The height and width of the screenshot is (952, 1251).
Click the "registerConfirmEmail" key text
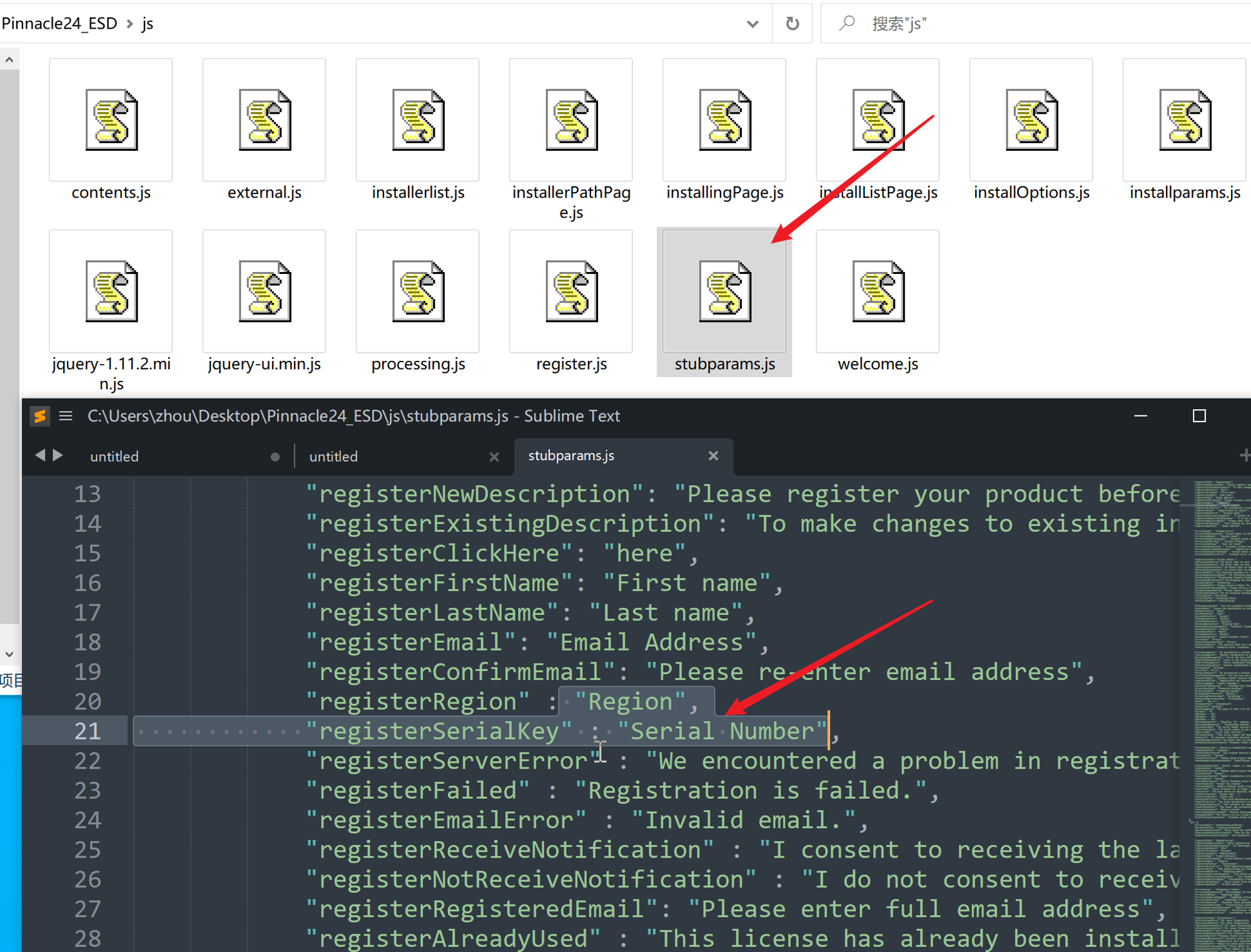click(x=460, y=672)
